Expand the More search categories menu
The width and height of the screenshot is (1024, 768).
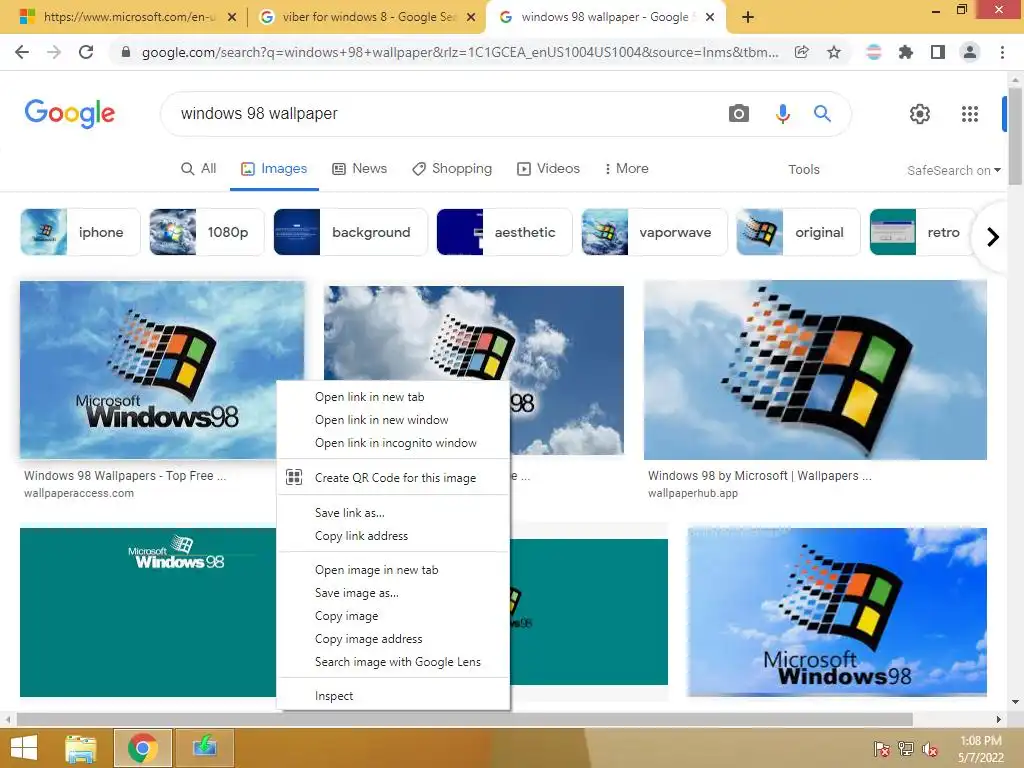click(x=626, y=168)
